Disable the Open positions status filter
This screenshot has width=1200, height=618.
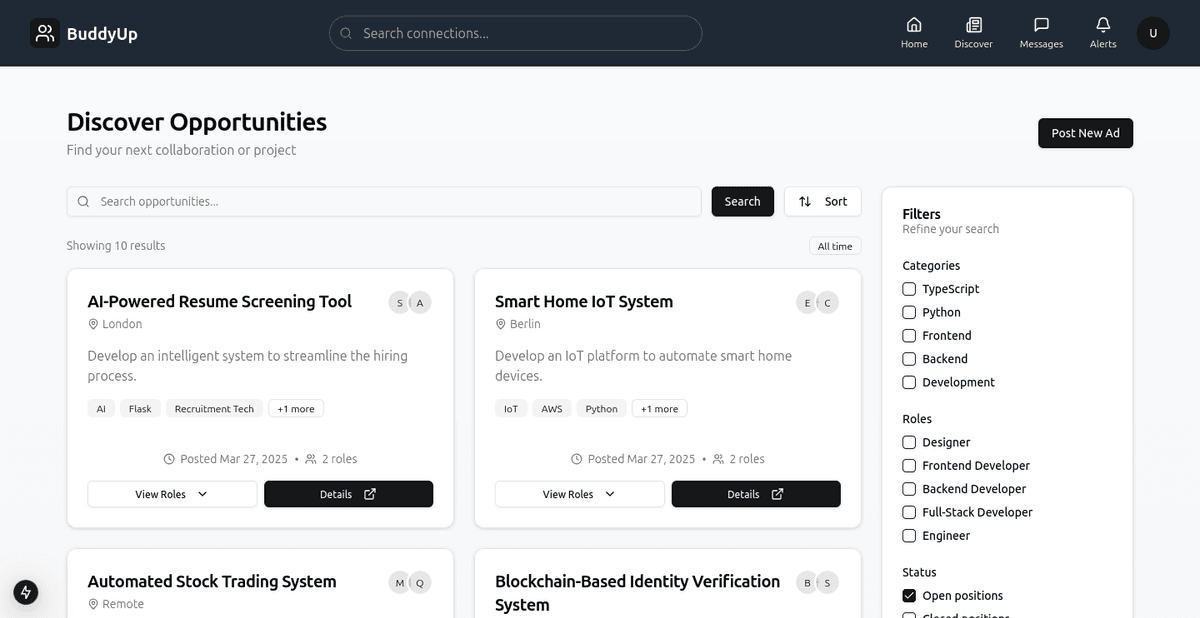coord(909,595)
